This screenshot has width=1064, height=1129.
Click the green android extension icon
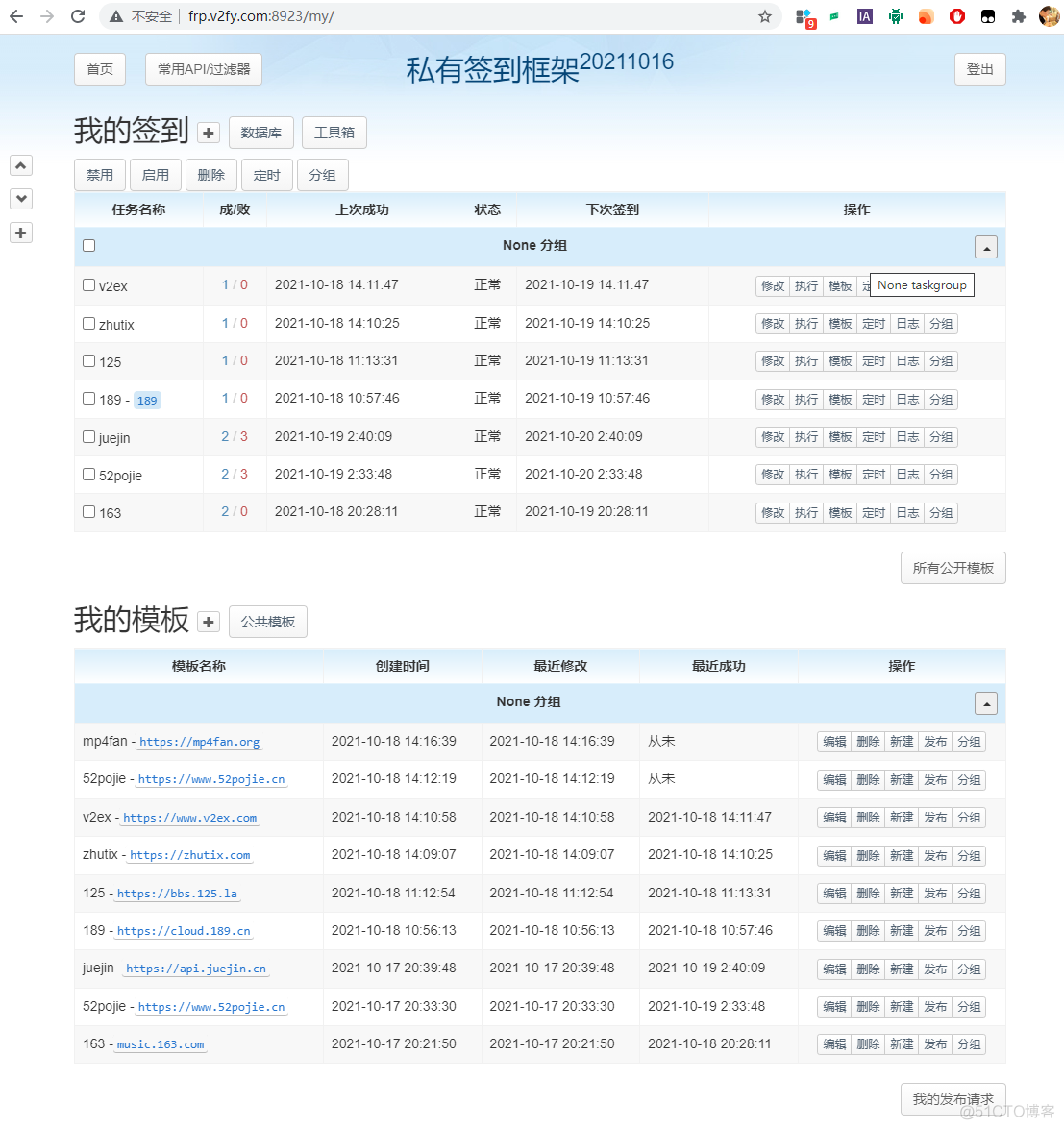coord(896,15)
